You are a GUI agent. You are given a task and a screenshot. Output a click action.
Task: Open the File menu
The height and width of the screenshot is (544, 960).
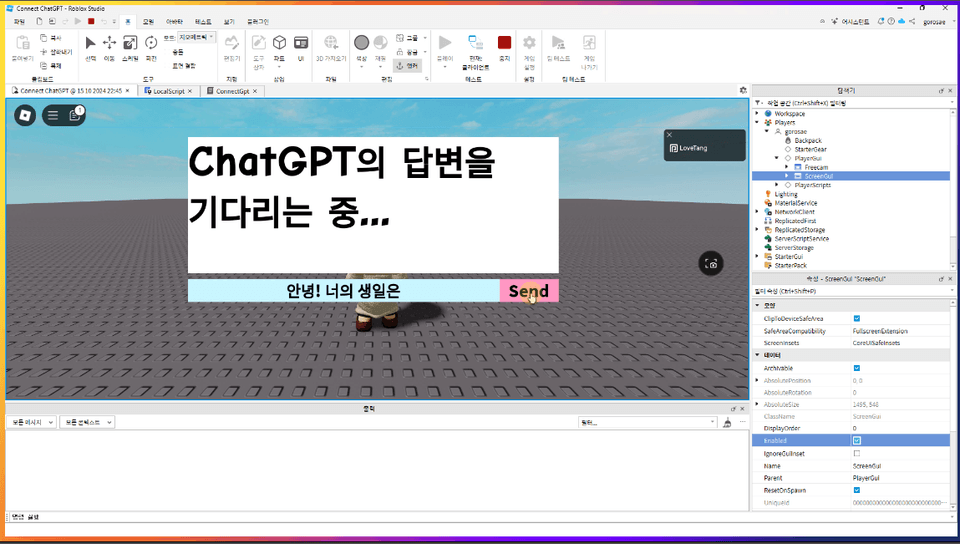pos(19,21)
